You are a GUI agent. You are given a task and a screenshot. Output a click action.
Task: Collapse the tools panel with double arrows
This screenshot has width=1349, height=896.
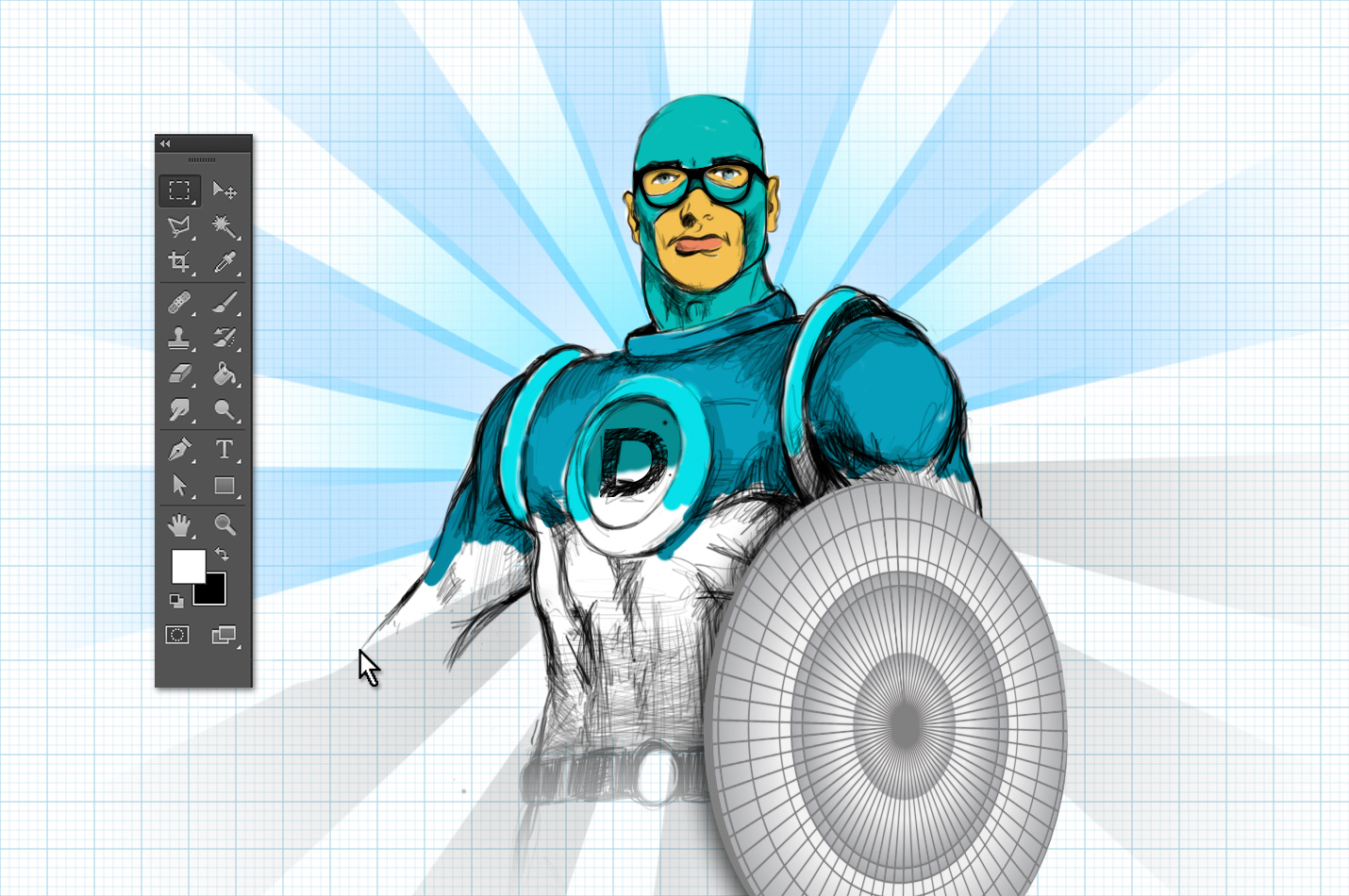pyautogui.click(x=165, y=143)
